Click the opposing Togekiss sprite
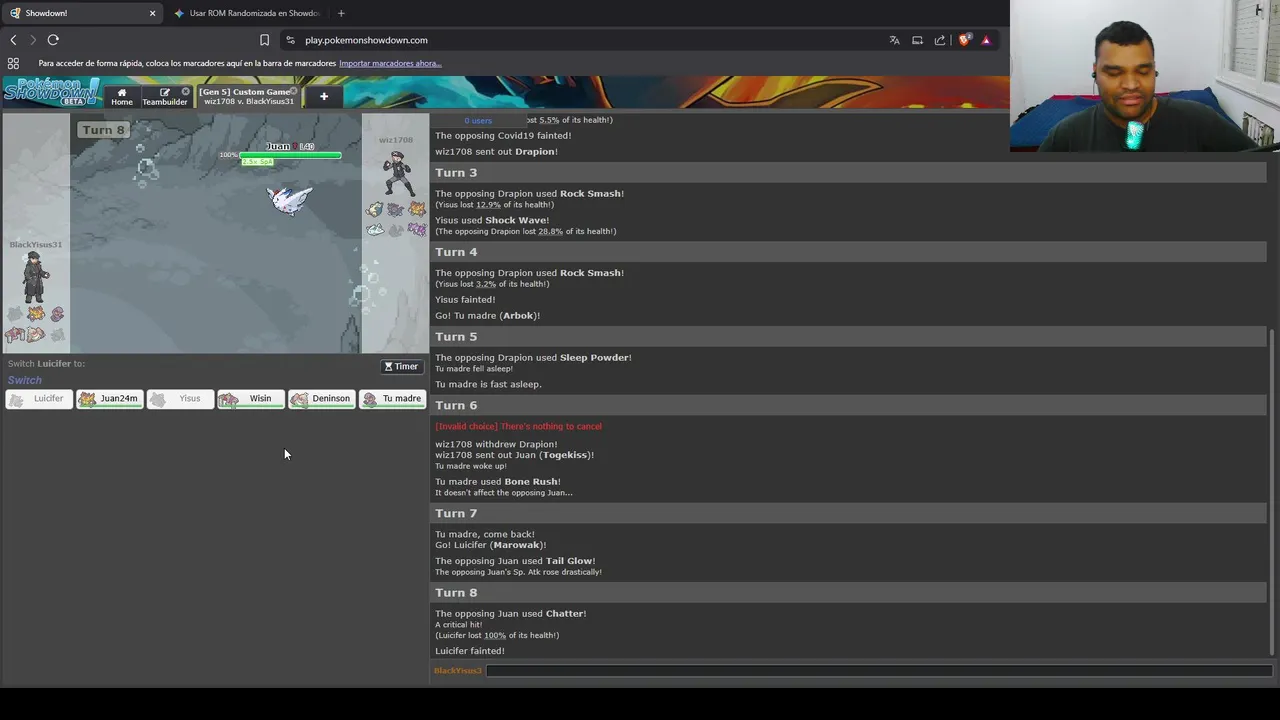Screen dimensions: 1280x720 (290, 199)
